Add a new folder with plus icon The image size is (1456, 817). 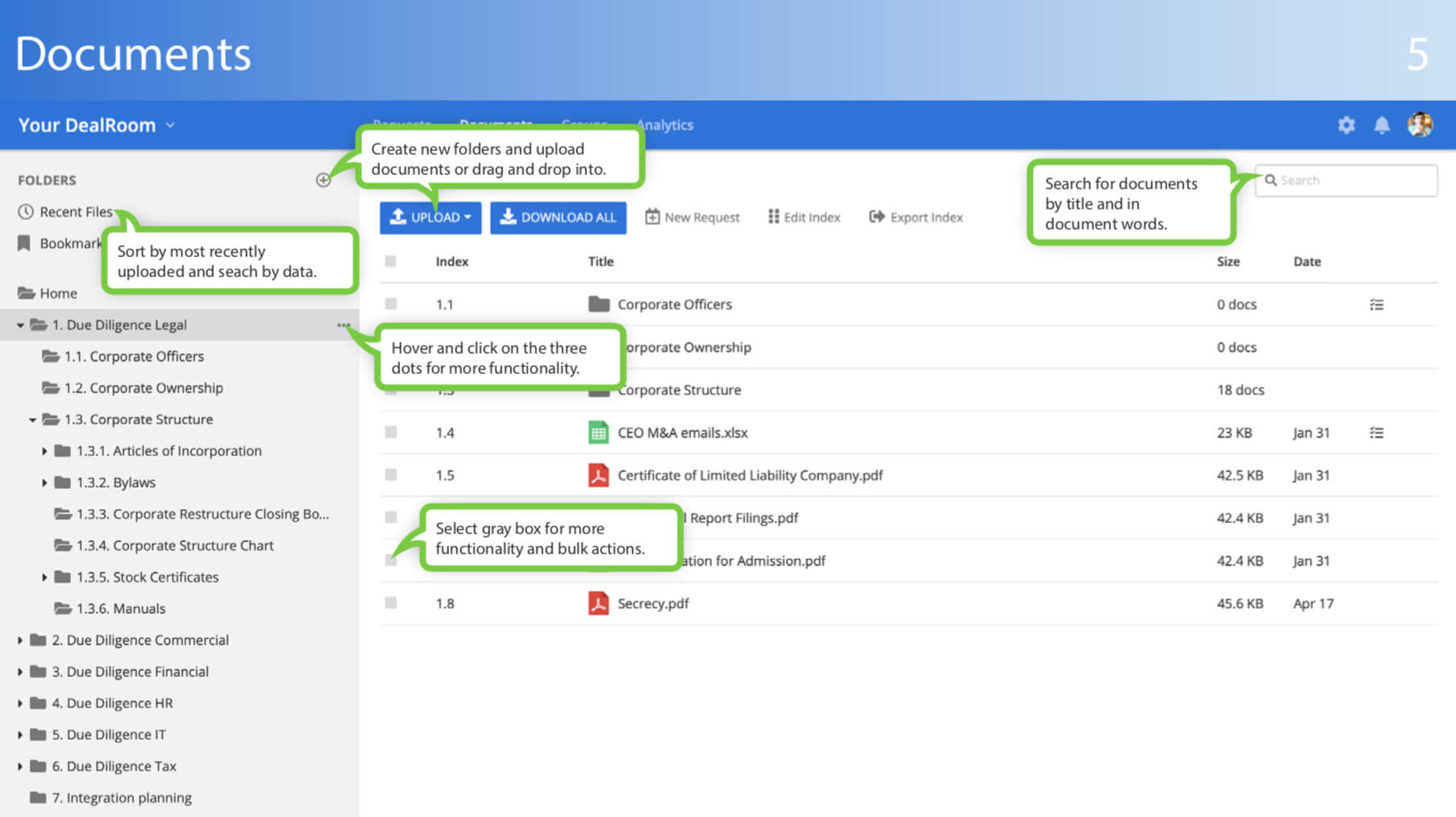(323, 180)
